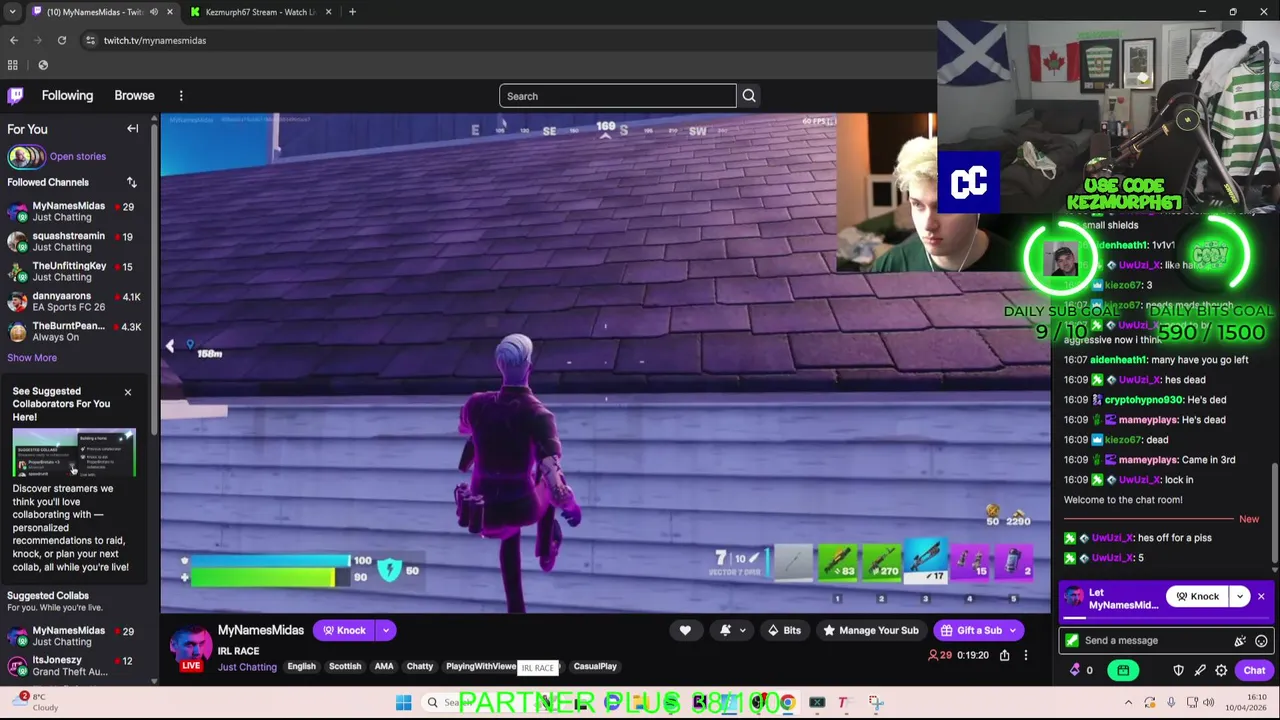This screenshot has height=720, width=1280.
Task: Close the Suggested Collaborators card
Action: click(x=128, y=392)
